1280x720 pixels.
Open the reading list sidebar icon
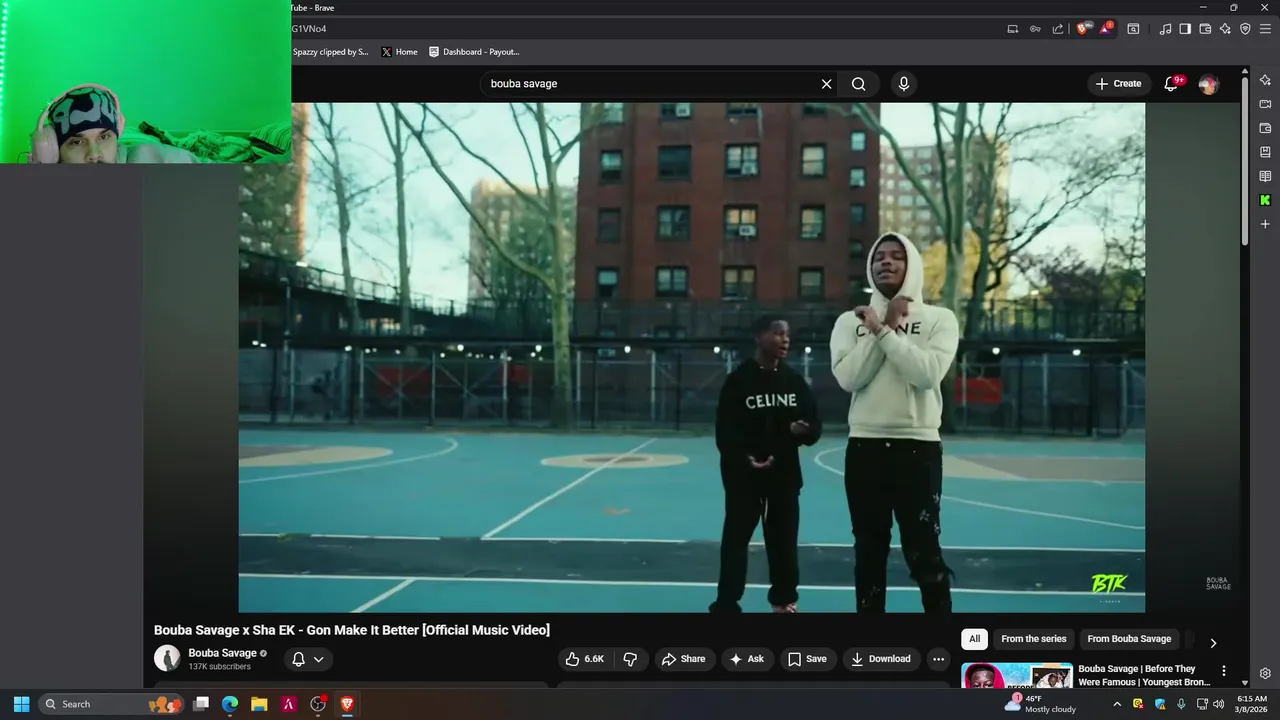(1265, 176)
